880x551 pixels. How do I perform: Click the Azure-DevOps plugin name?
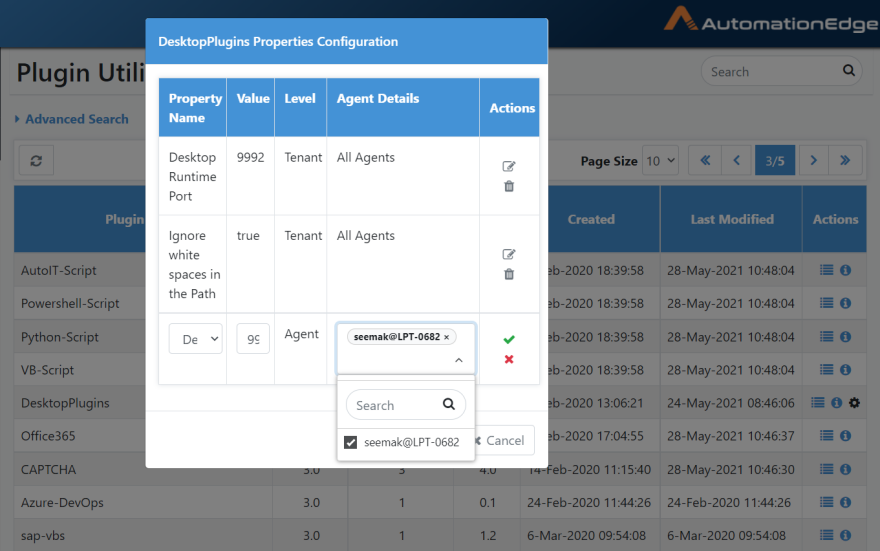click(x=62, y=503)
